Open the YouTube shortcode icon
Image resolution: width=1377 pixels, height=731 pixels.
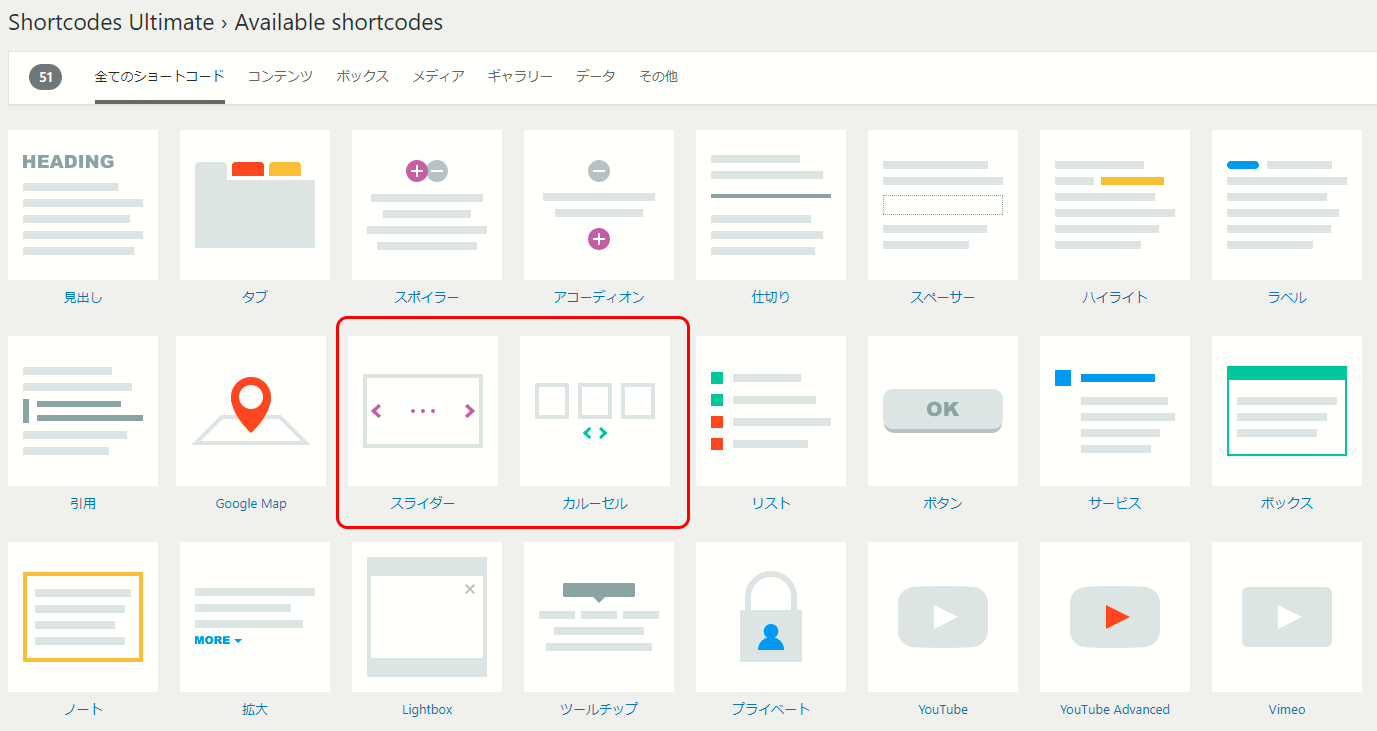(x=943, y=617)
